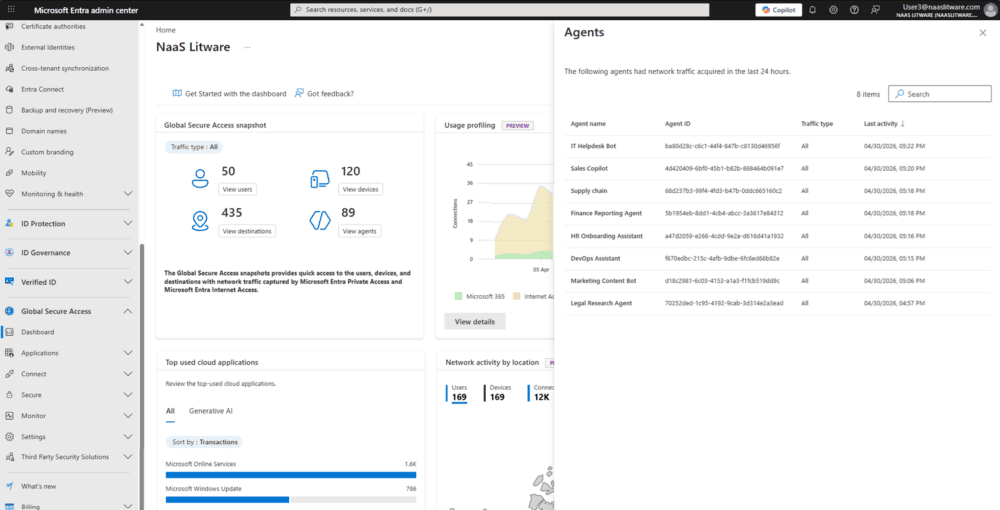Image resolution: width=1000 pixels, height=510 pixels.
Task: Click the Applications sidebar icon
Action: pos(9,353)
